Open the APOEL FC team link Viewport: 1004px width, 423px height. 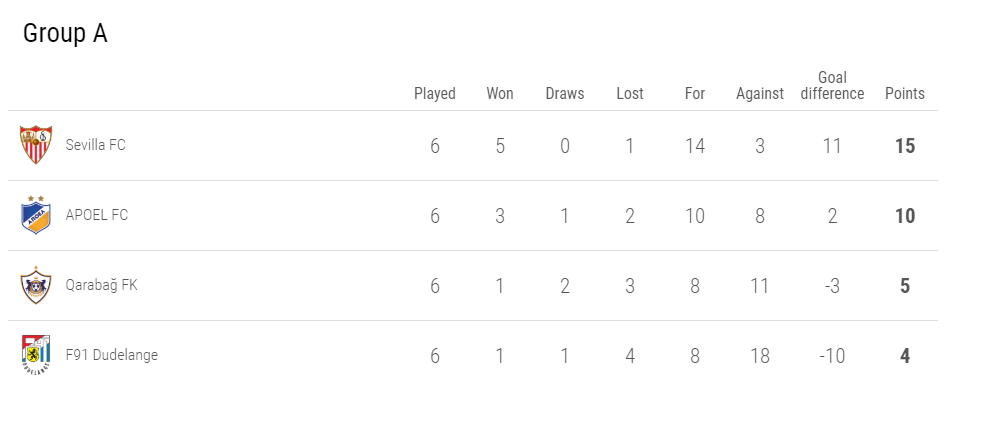97,215
